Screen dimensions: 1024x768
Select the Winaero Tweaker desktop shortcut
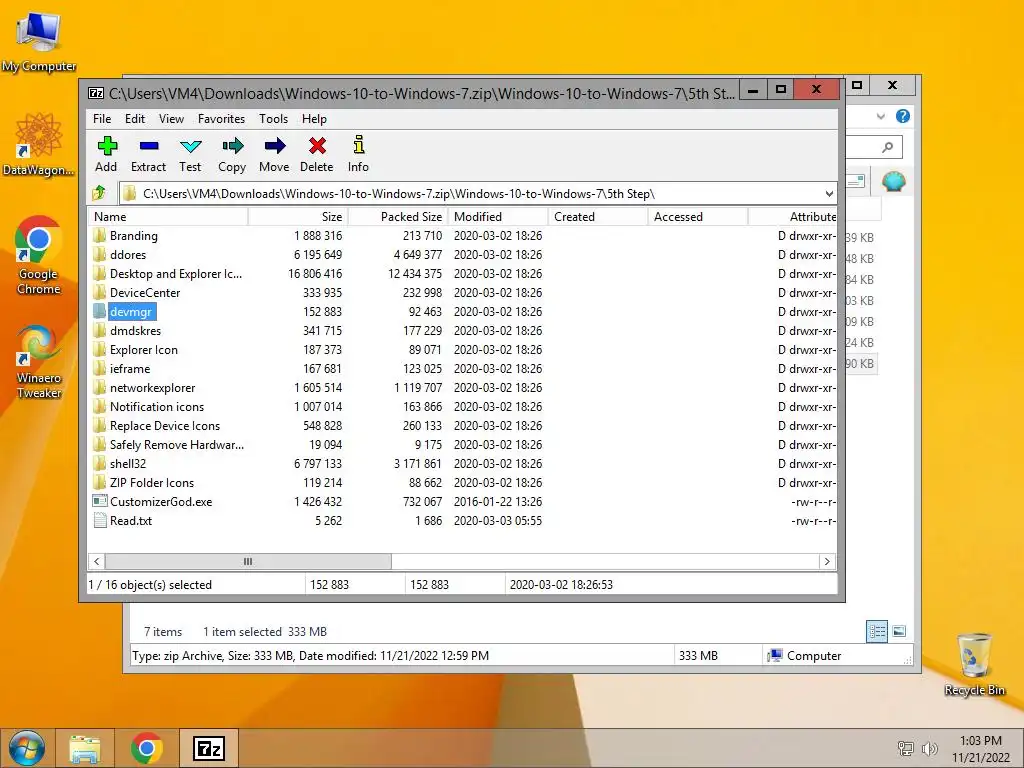39,362
